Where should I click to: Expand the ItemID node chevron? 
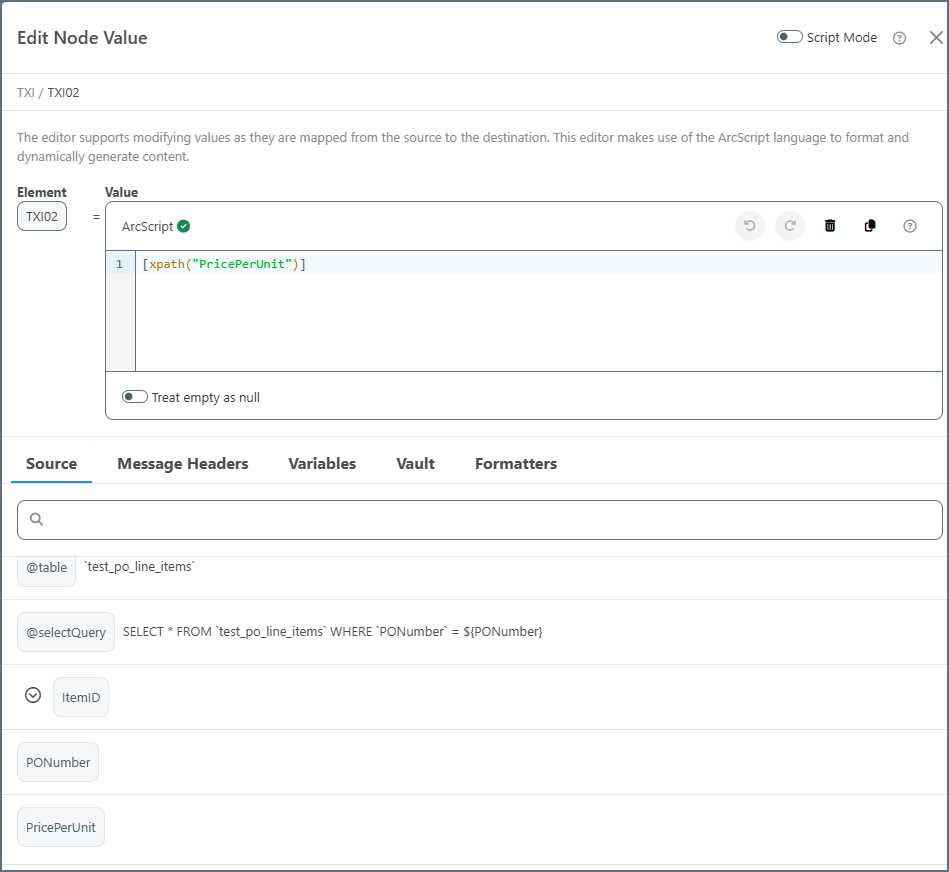coord(33,696)
